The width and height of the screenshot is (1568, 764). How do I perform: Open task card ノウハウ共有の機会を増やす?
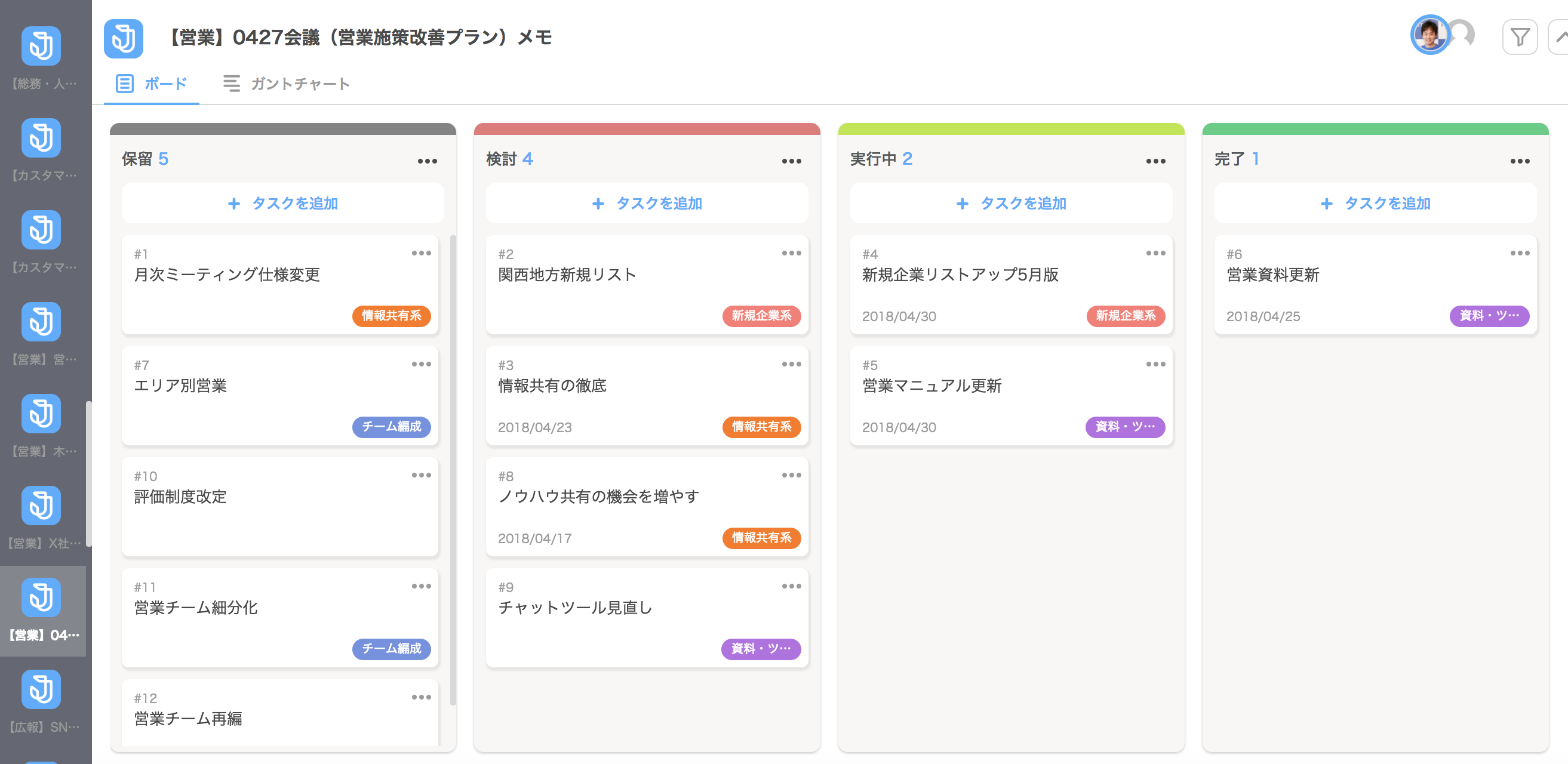(647, 507)
